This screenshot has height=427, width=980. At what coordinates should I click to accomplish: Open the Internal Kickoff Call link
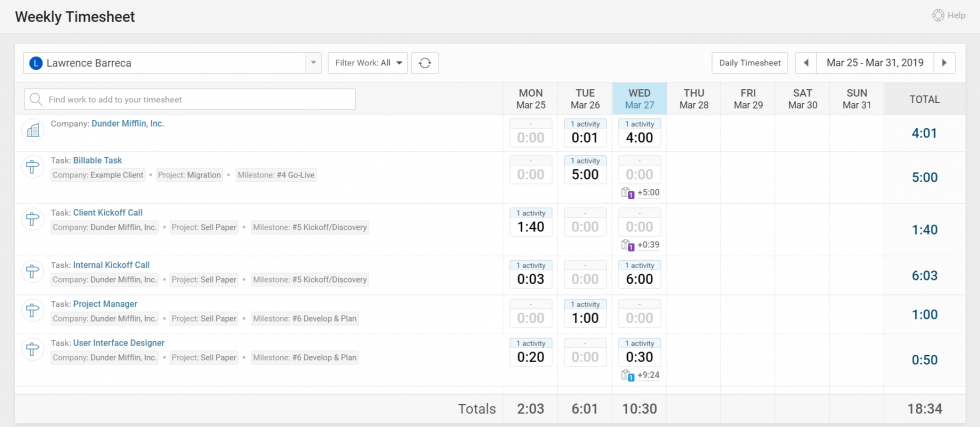click(x=111, y=265)
